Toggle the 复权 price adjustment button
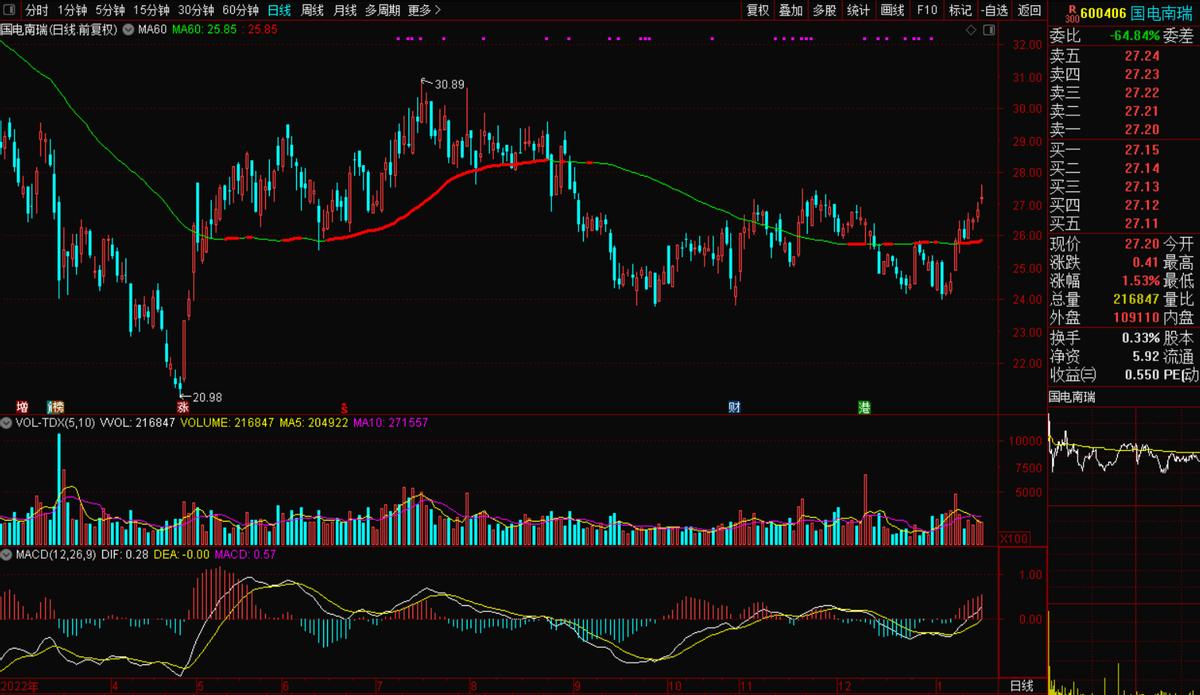 (758, 10)
